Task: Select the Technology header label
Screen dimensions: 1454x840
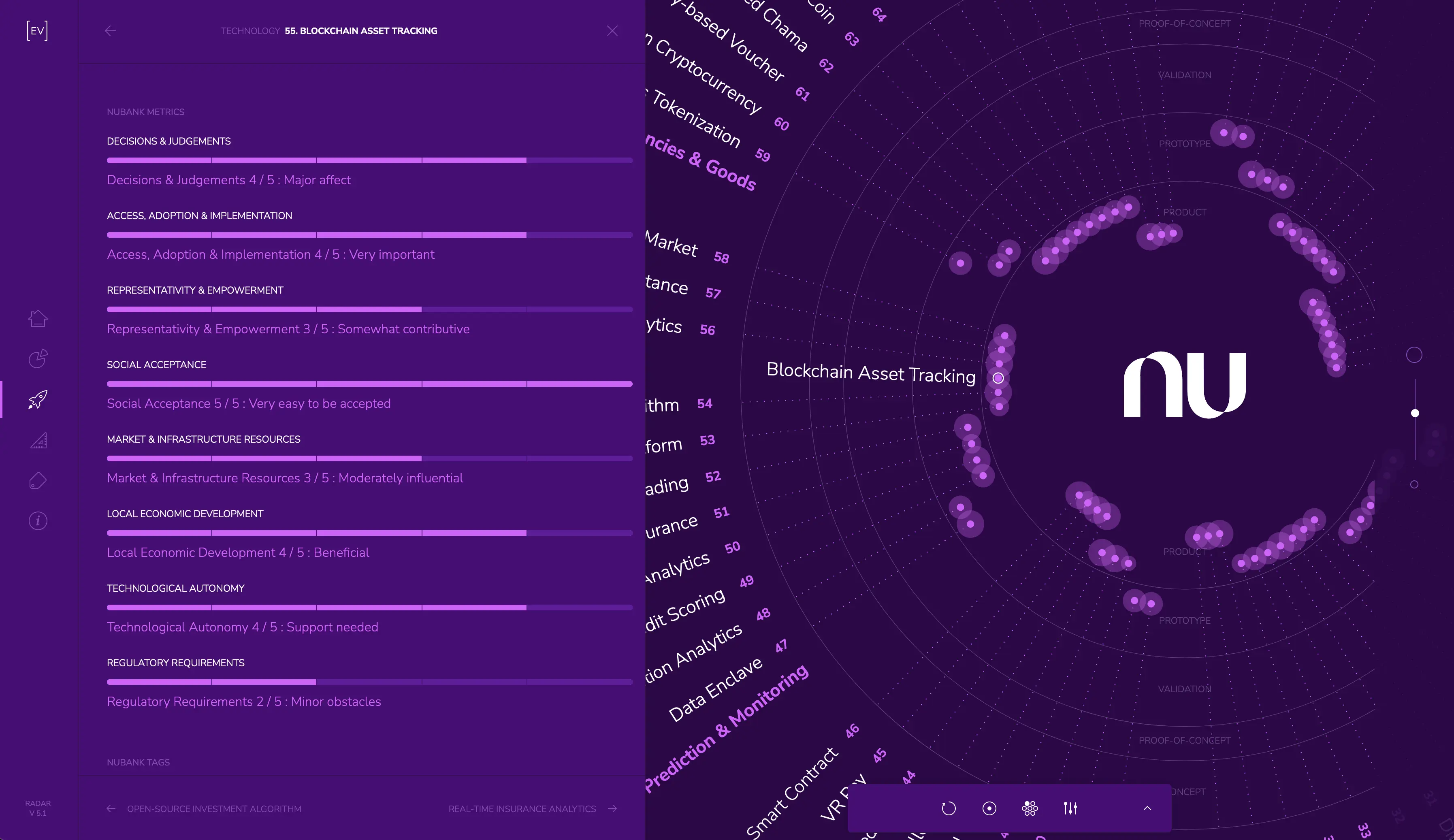Action: pyautogui.click(x=251, y=30)
